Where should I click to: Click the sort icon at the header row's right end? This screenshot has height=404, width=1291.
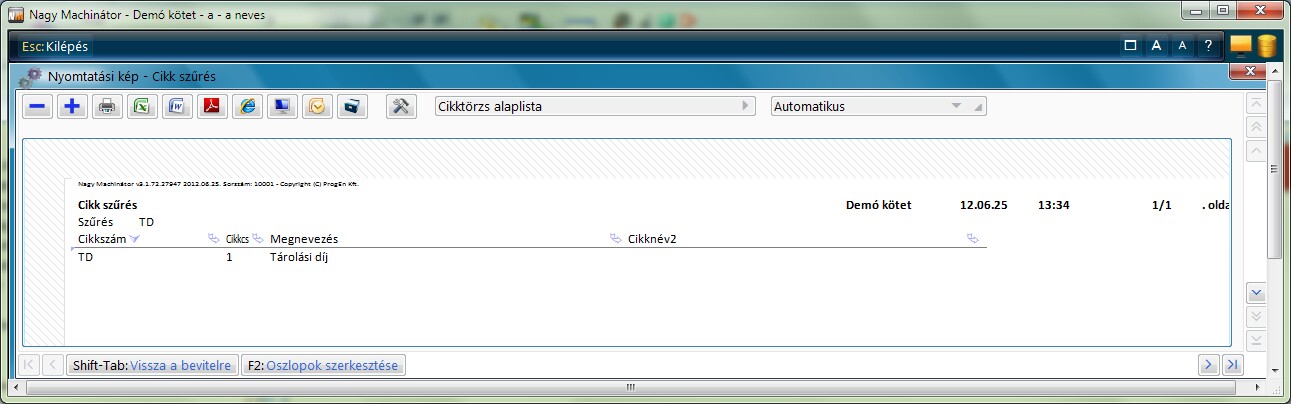click(973, 239)
